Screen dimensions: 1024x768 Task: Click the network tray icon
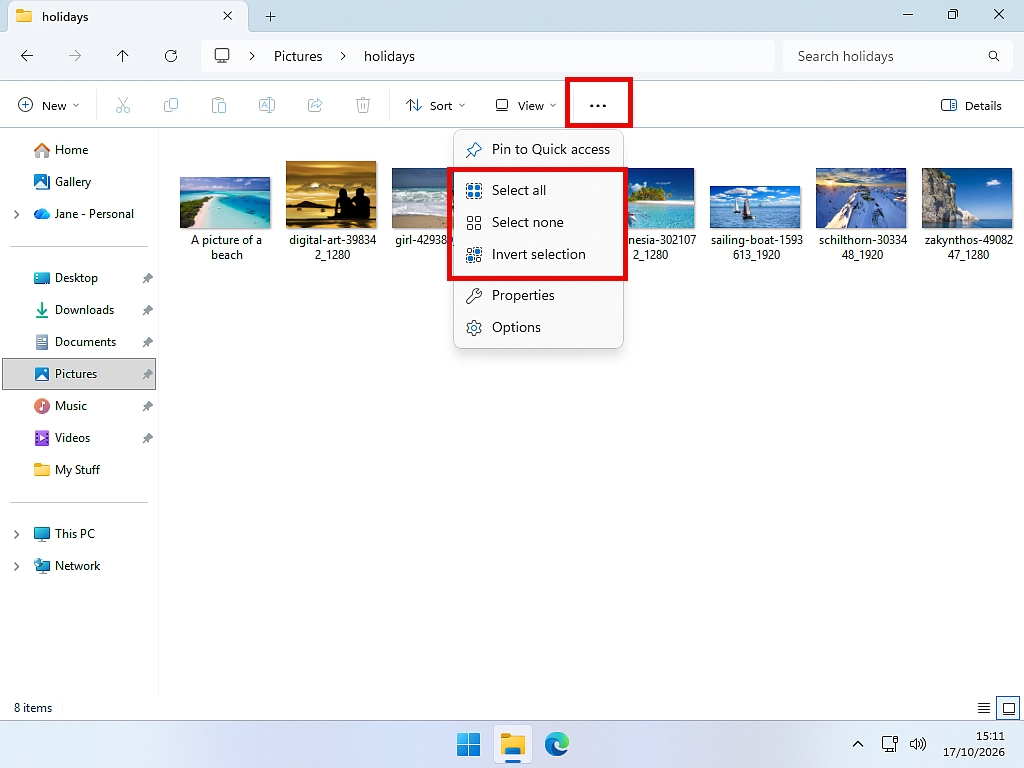889,744
